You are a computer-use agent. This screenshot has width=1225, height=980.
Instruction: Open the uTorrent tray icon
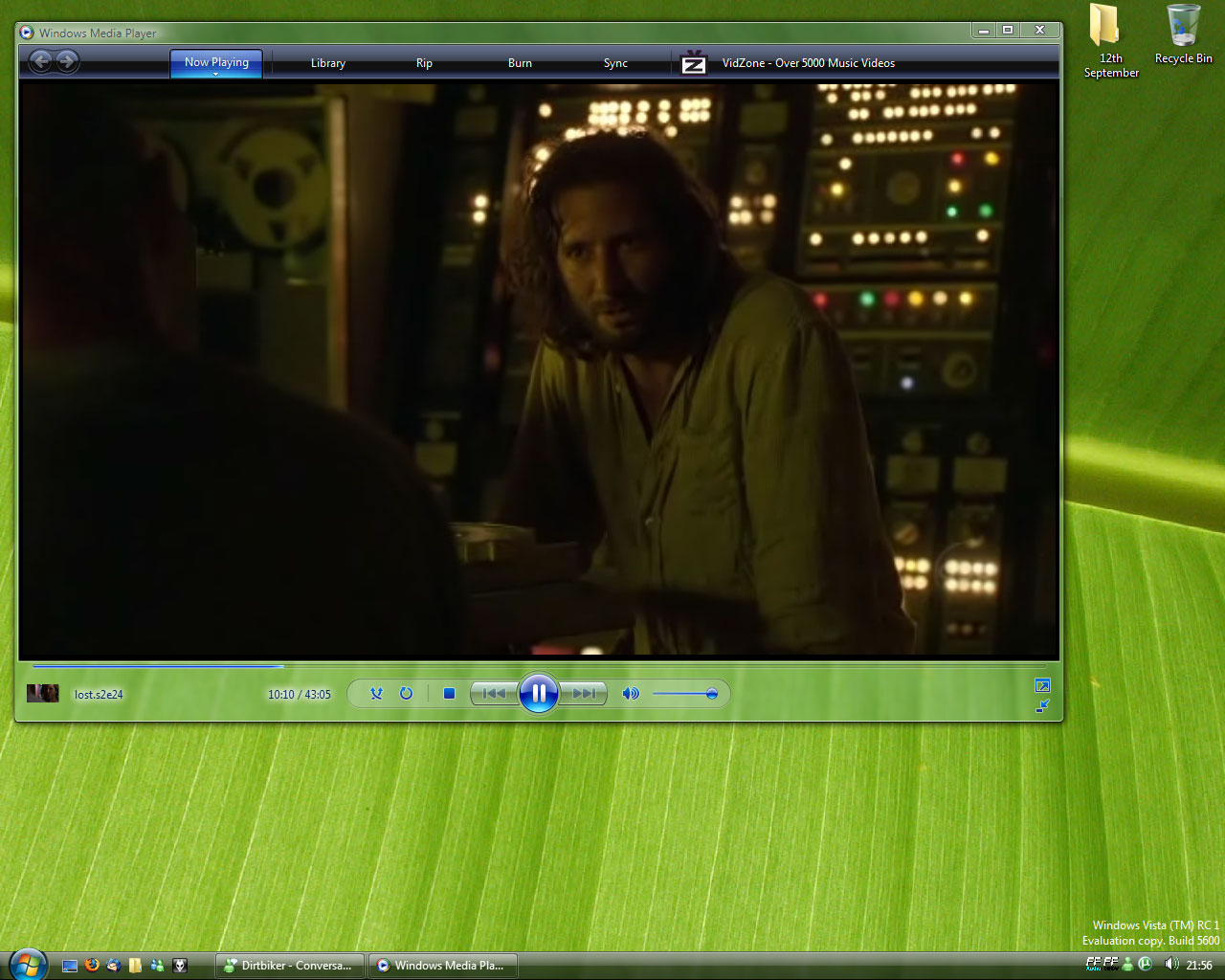click(x=1145, y=965)
